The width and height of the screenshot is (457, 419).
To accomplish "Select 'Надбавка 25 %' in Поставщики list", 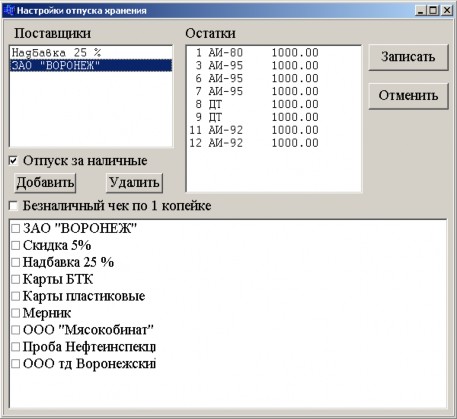I will [91, 53].
